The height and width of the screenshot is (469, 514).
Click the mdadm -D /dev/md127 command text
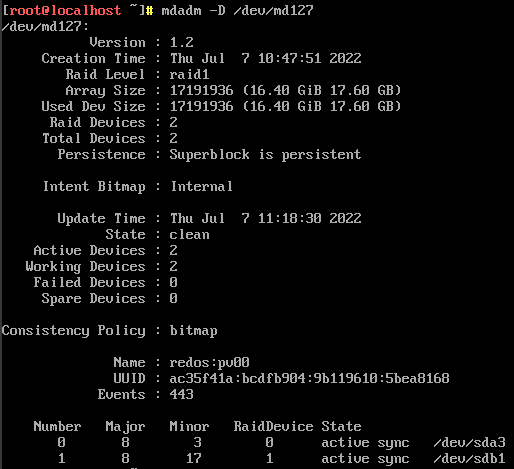pyautogui.click(x=237, y=10)
